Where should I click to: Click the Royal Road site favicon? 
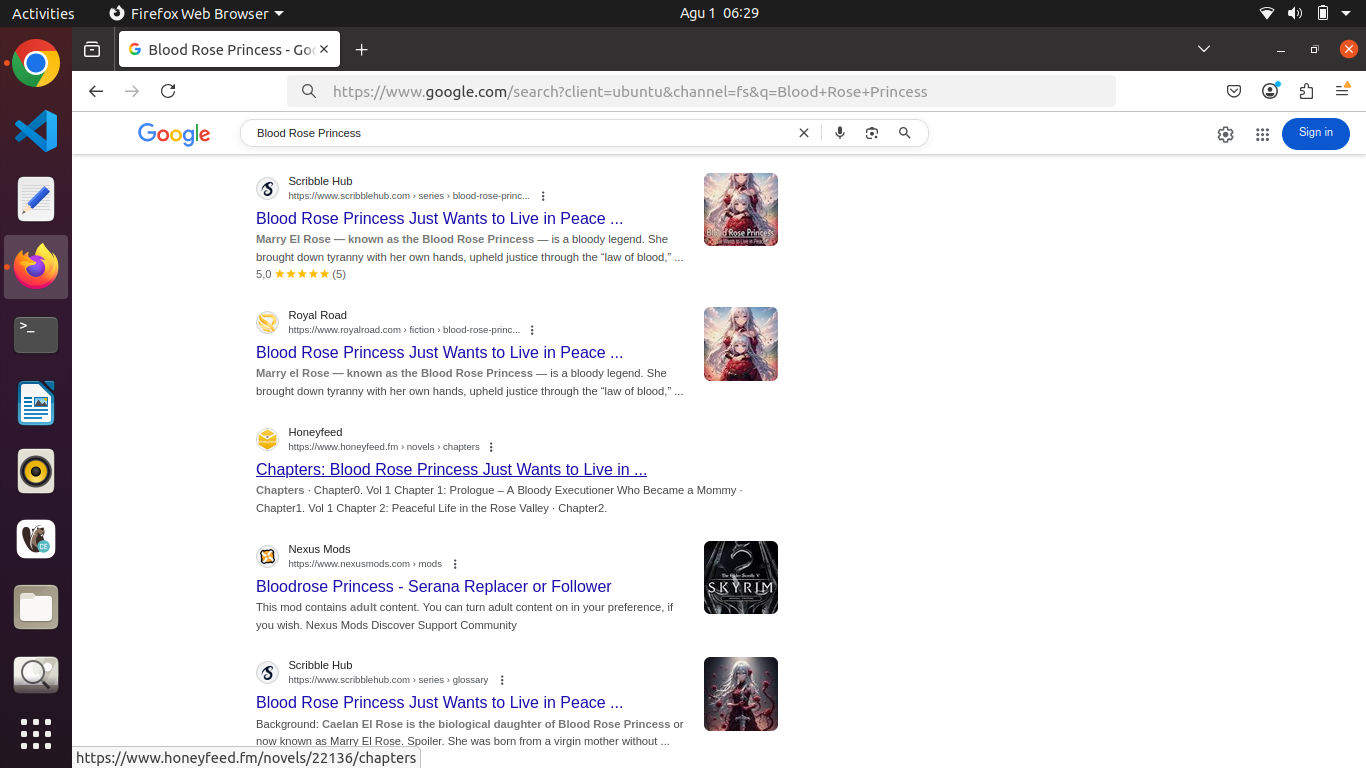(x=267, y=322)
